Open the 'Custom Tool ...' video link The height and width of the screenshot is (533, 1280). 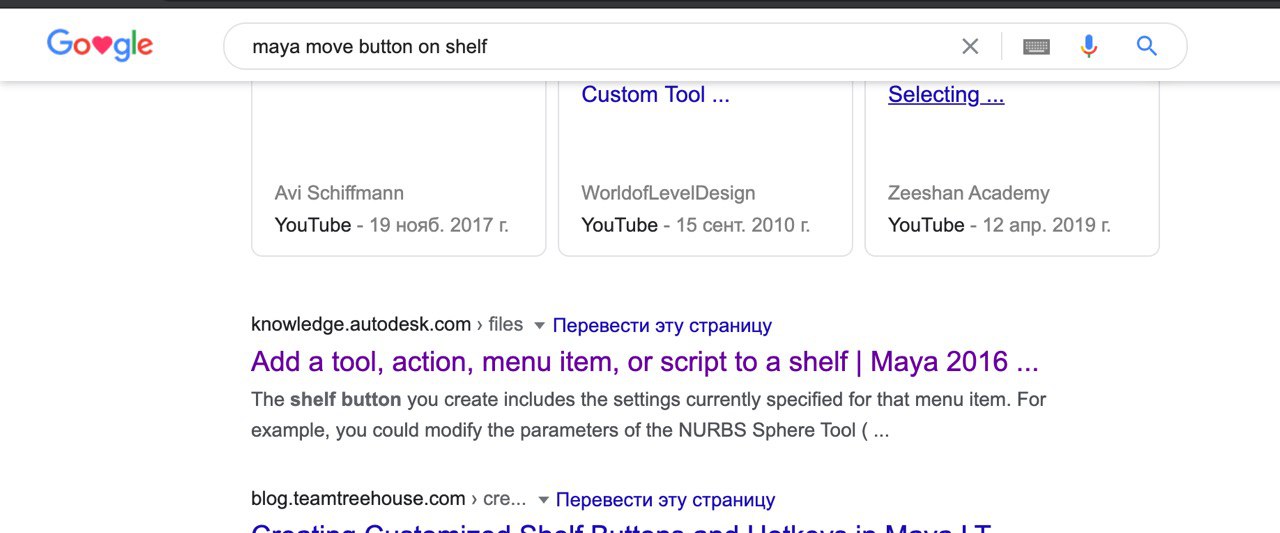click(655, 95)
